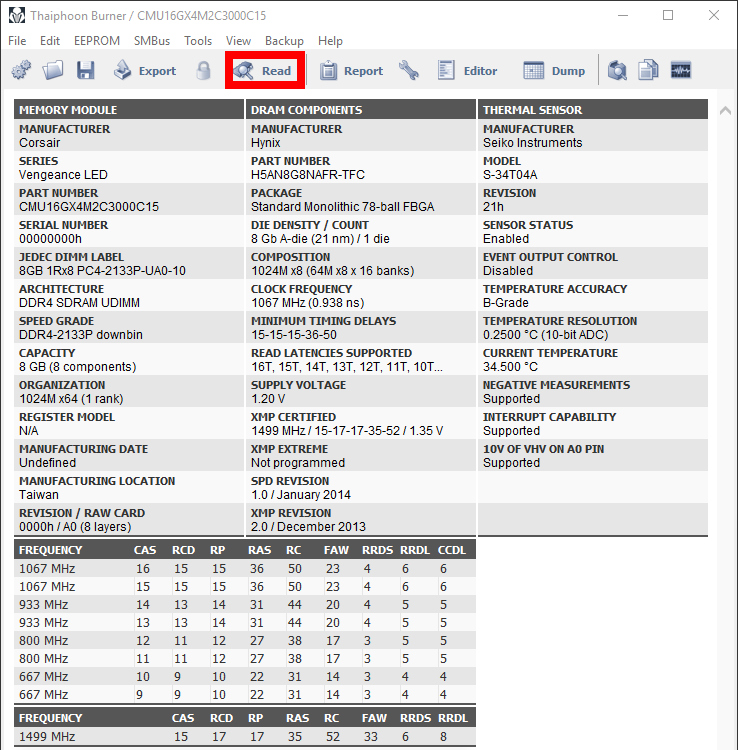Open the Report view
The width and height of the screenshot is (738, 750).
click(x=352, y=71)
